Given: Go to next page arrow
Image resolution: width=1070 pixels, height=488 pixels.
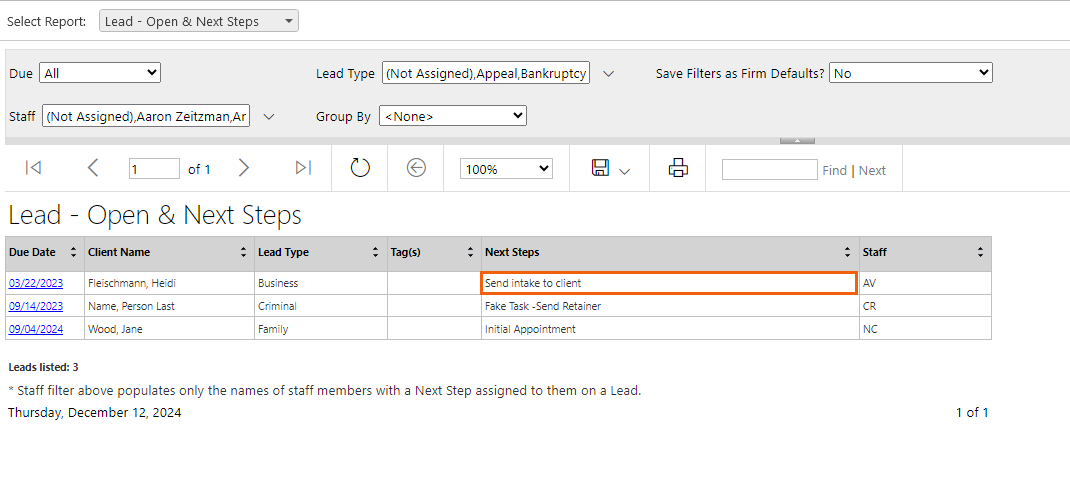Looking at the screenshot, I should point(244,168).
